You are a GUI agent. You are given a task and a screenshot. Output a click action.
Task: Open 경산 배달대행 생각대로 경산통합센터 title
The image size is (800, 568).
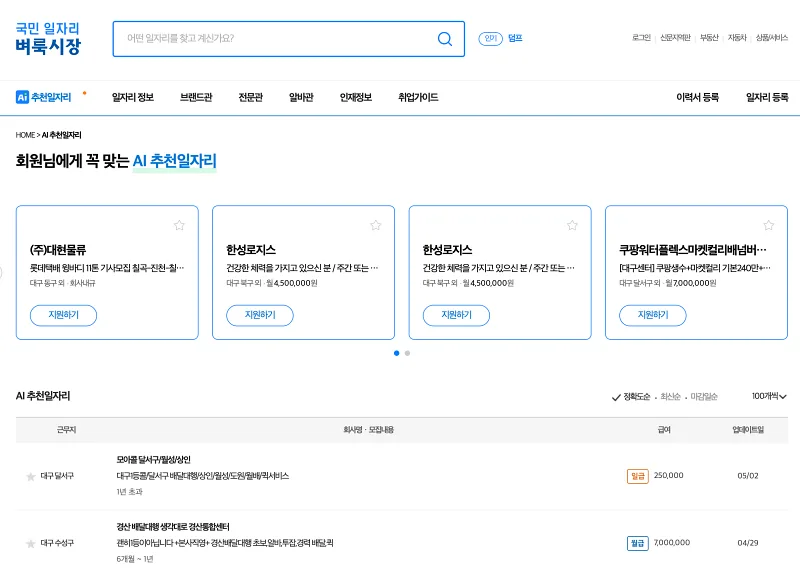coord(173,527)
